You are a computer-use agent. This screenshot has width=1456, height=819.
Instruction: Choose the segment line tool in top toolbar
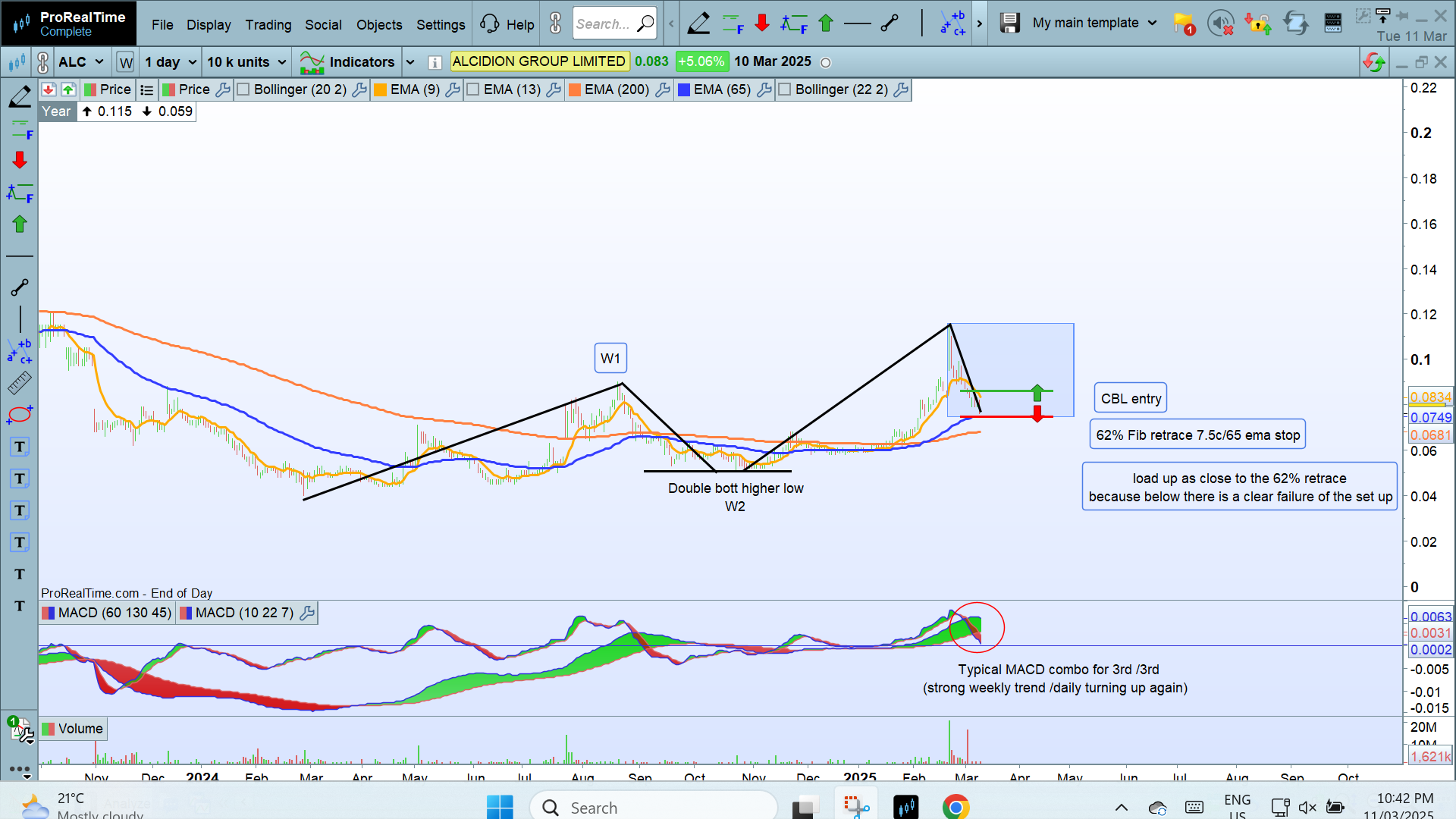(890, 24)
